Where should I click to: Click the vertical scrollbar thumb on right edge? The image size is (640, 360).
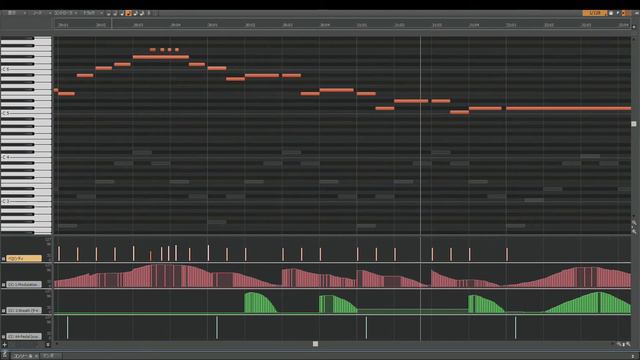click(633, 124)
